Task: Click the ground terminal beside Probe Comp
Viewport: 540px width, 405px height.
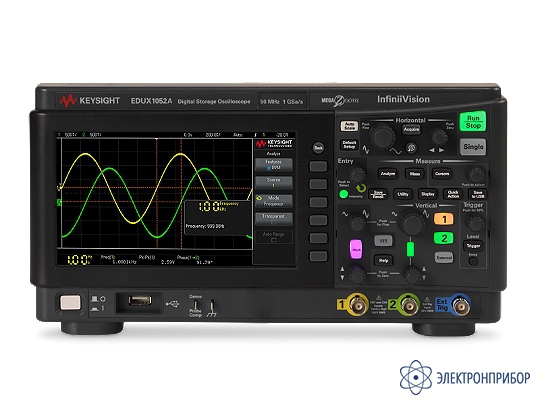Action: [212, 305]
